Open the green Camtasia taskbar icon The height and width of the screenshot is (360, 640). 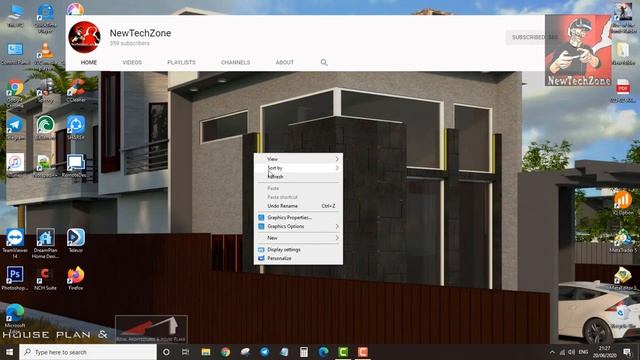pyautogui.click(x=343, y=352)
